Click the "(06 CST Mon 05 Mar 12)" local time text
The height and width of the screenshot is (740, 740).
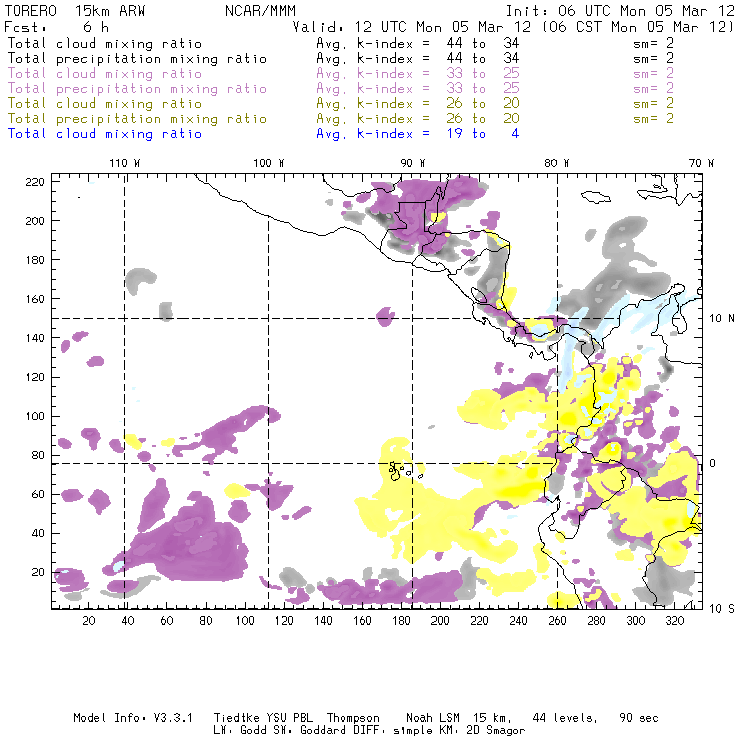638,27
